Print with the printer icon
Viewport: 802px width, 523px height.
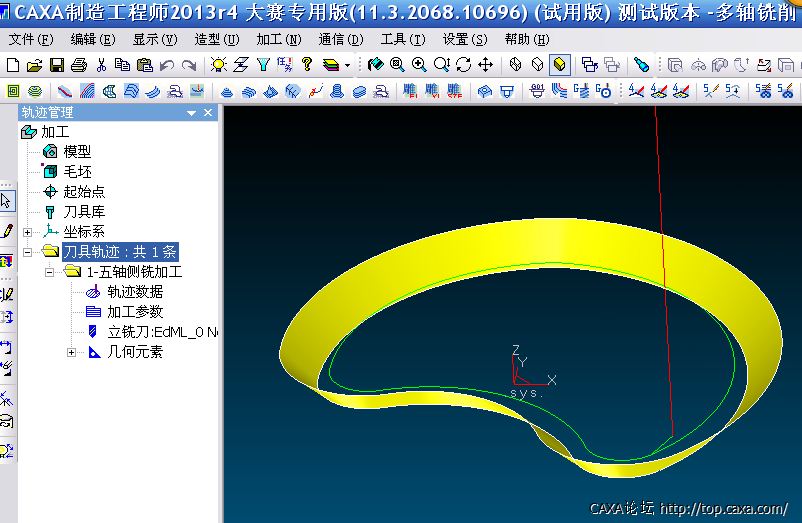pos(79,65)
